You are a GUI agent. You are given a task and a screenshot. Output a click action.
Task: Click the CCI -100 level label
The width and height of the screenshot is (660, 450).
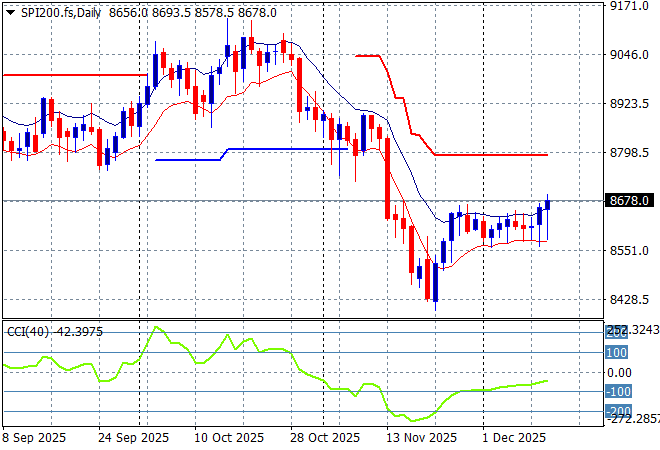click(x=616, y=392)
